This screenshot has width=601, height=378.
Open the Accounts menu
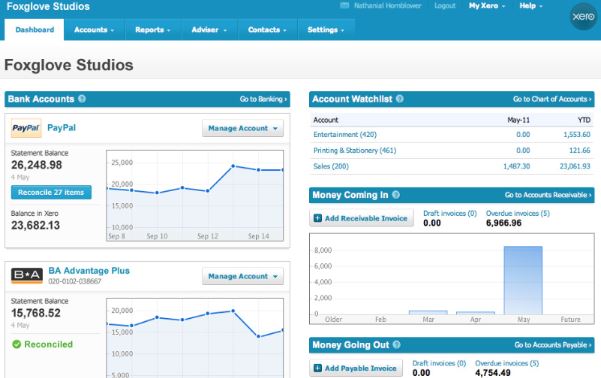click(x=94, y=30)
